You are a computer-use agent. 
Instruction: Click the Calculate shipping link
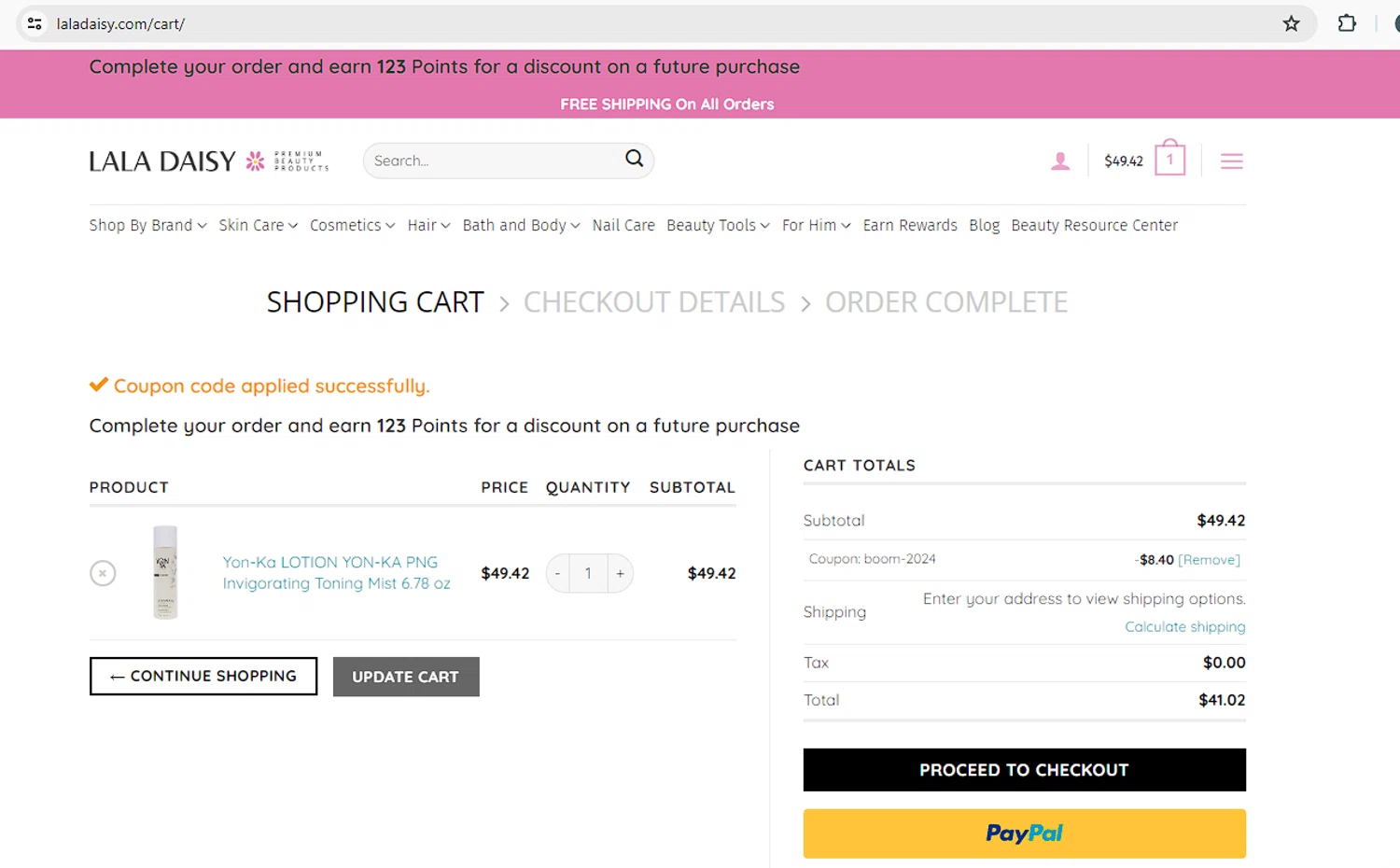[1184, 627]
